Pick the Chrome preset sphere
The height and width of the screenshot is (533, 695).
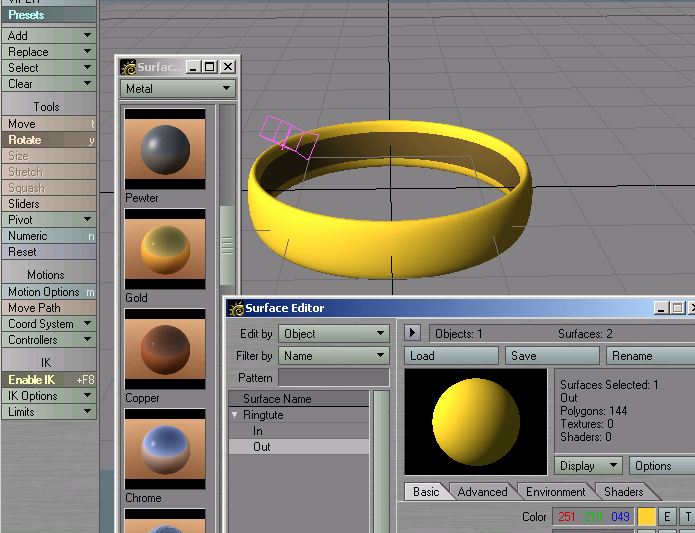165,449
